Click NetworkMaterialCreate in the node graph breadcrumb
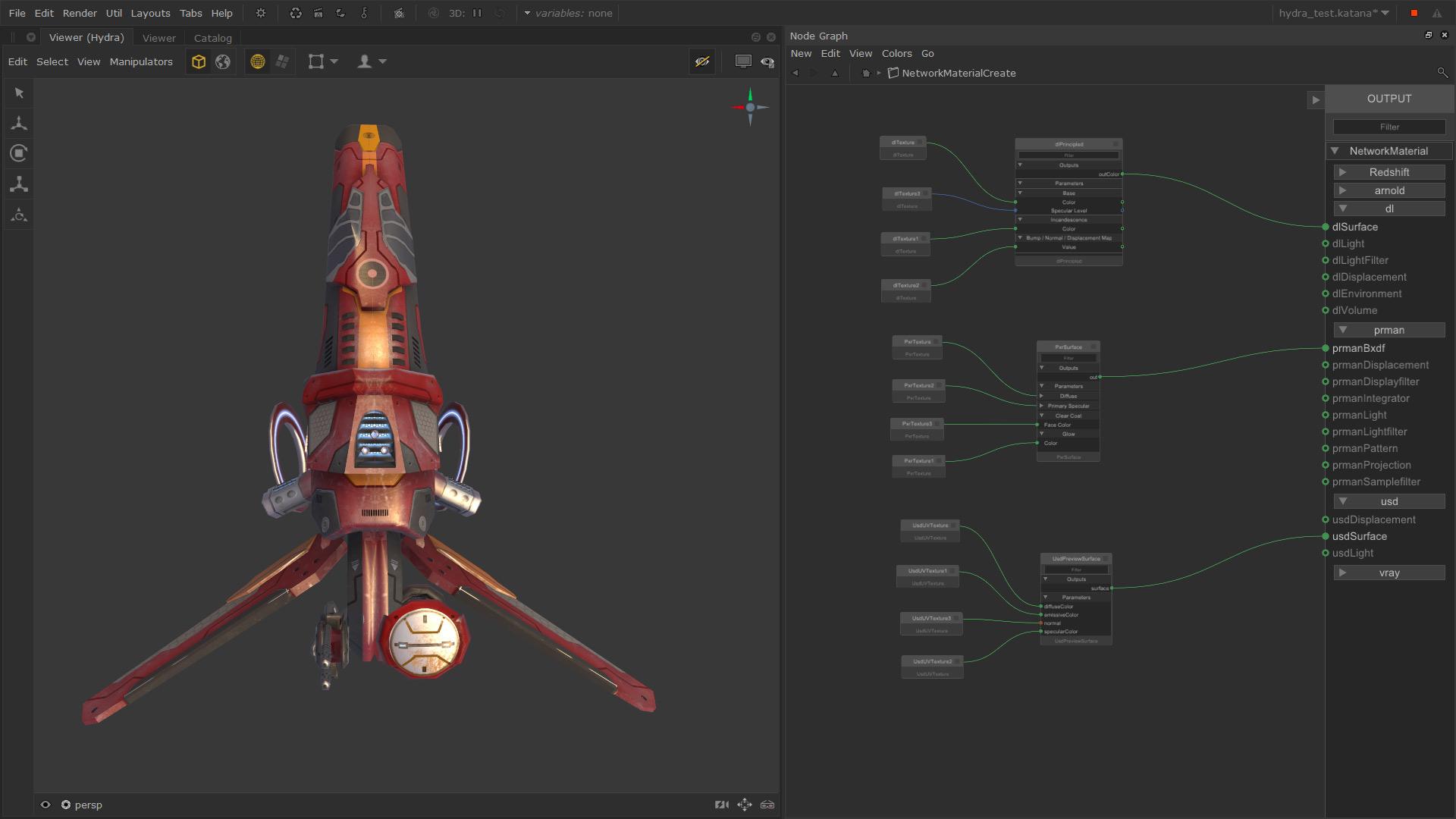This screenshot has width=1456, height=819. point(958,73)
